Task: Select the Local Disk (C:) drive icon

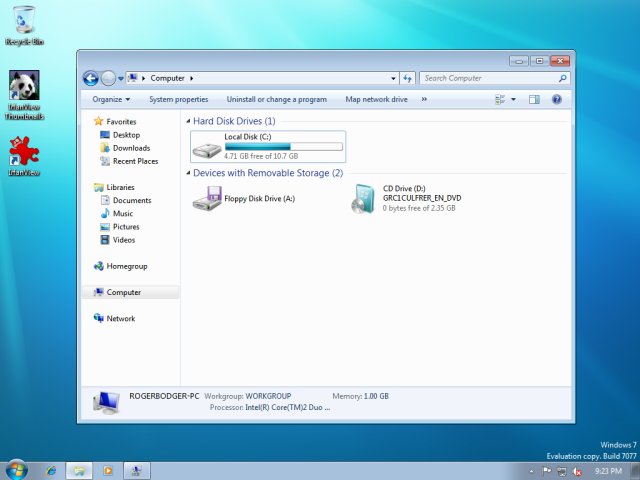Action: (207, 150)
